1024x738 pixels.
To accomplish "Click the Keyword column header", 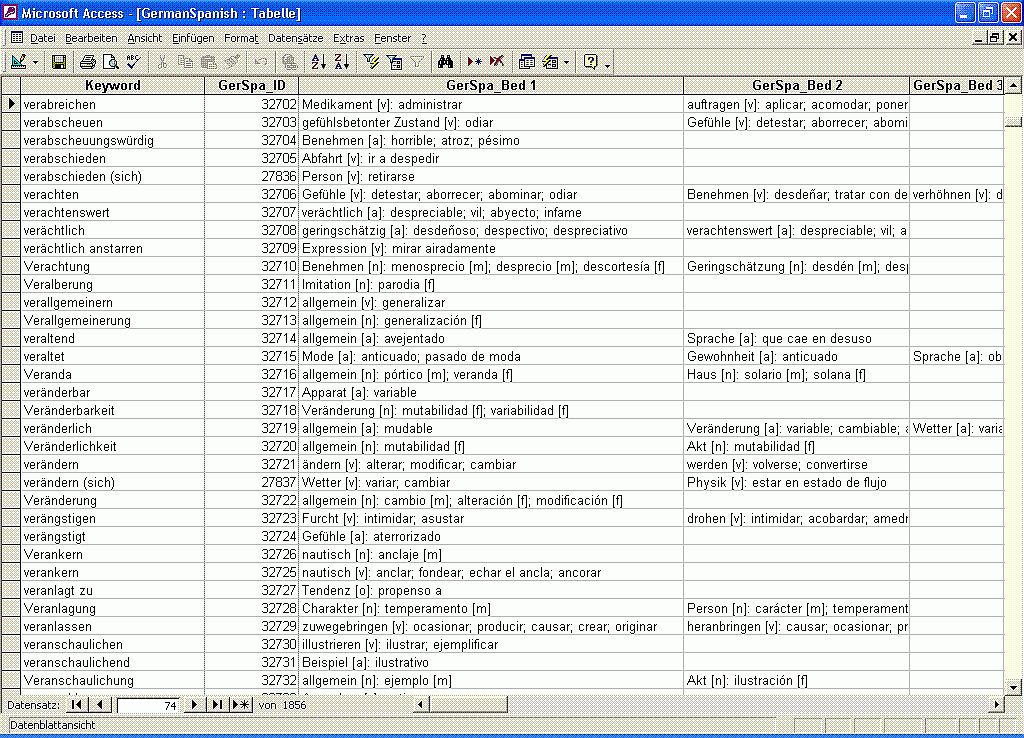I will point(112,85).
